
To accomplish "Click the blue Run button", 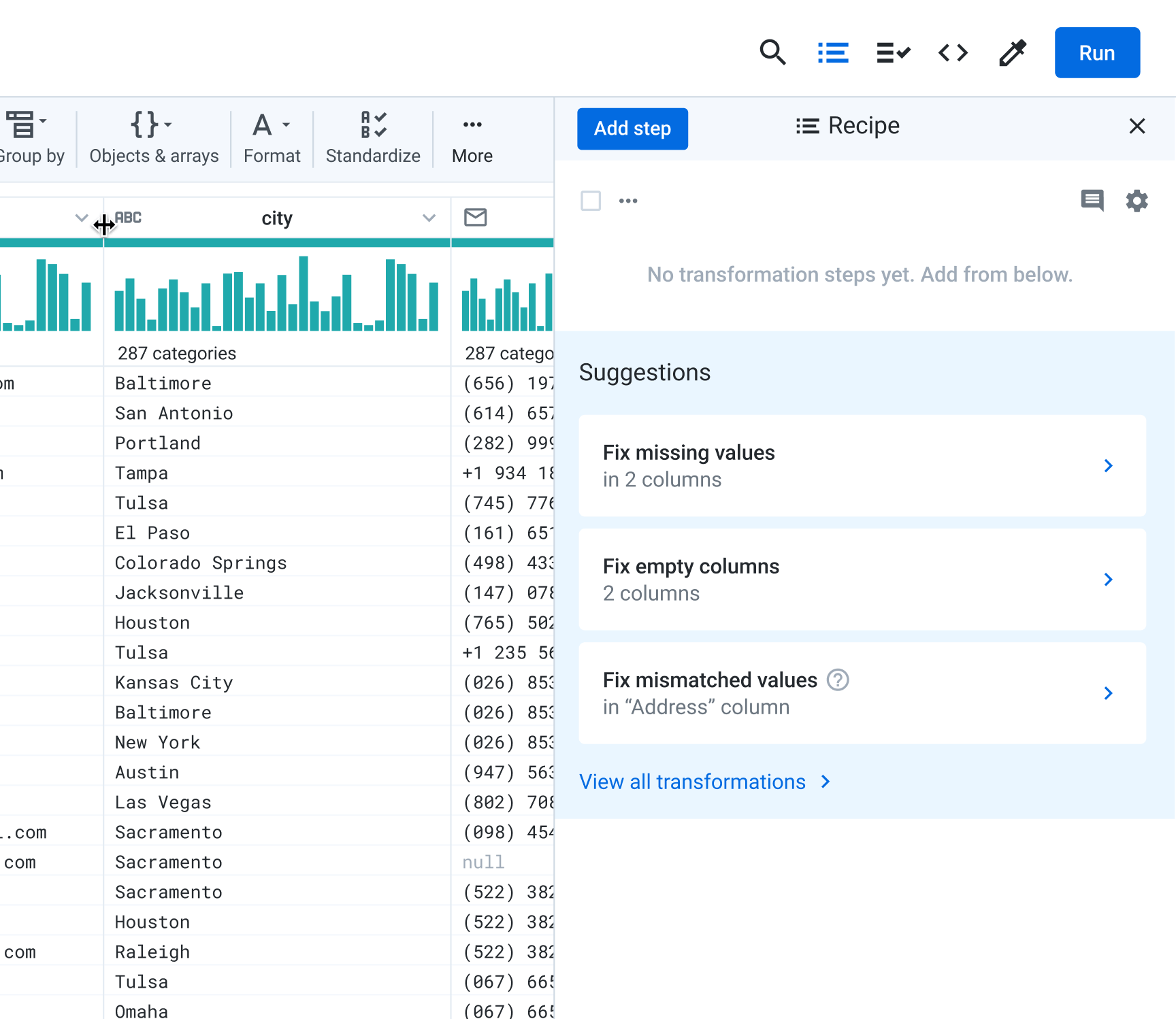I will 1097,52.
